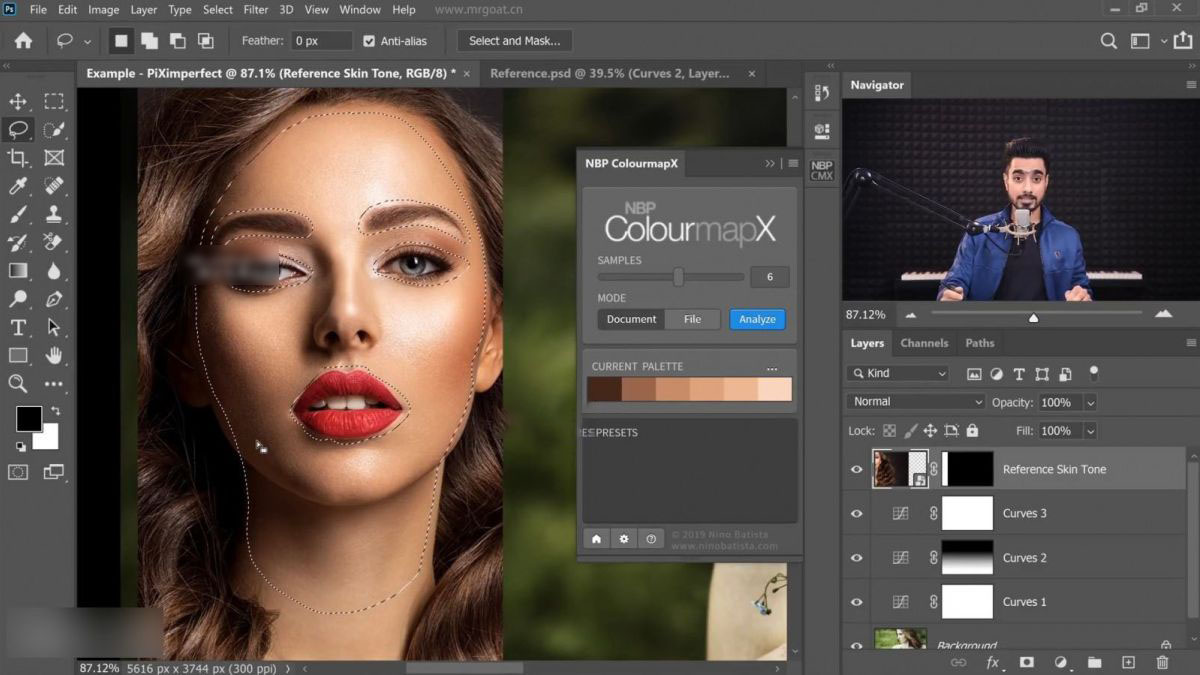Expand the layer Opacity dropdown arrow

pyautogui.click(x=1090, y=402)
